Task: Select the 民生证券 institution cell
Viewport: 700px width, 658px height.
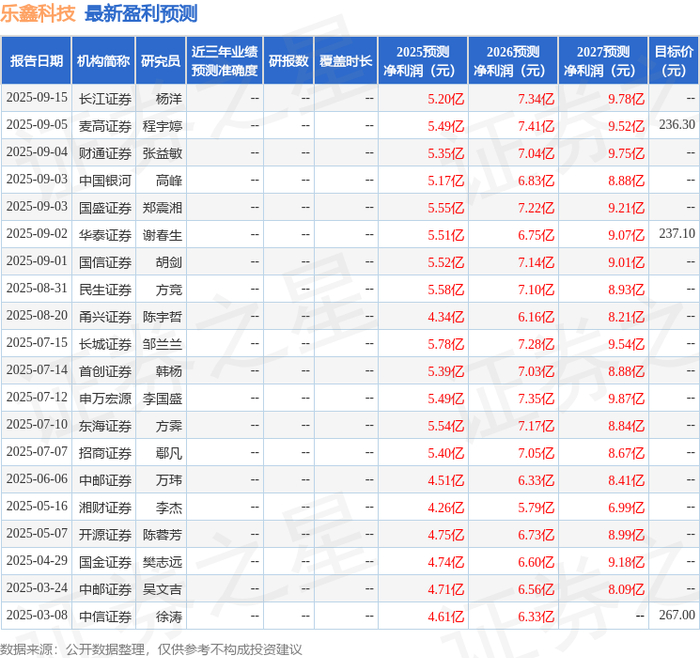Action: tap(105, 289)
